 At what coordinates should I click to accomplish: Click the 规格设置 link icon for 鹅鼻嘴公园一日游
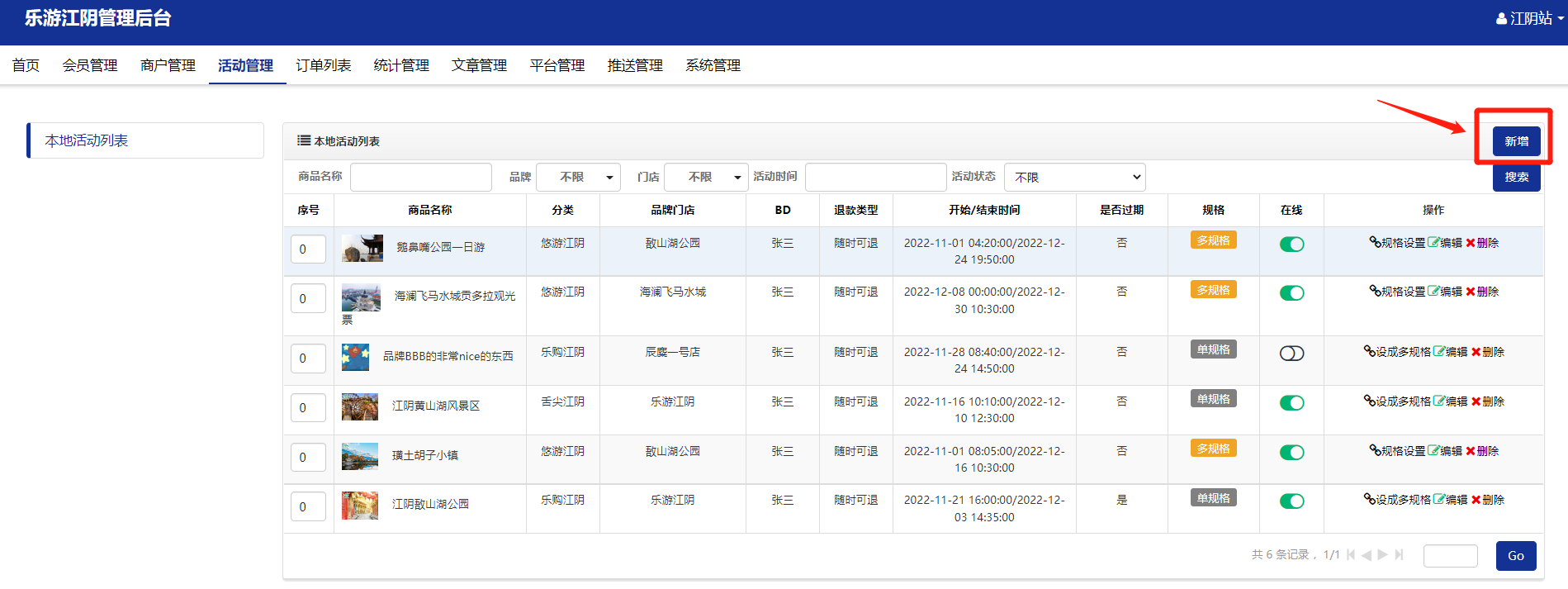1375,242
